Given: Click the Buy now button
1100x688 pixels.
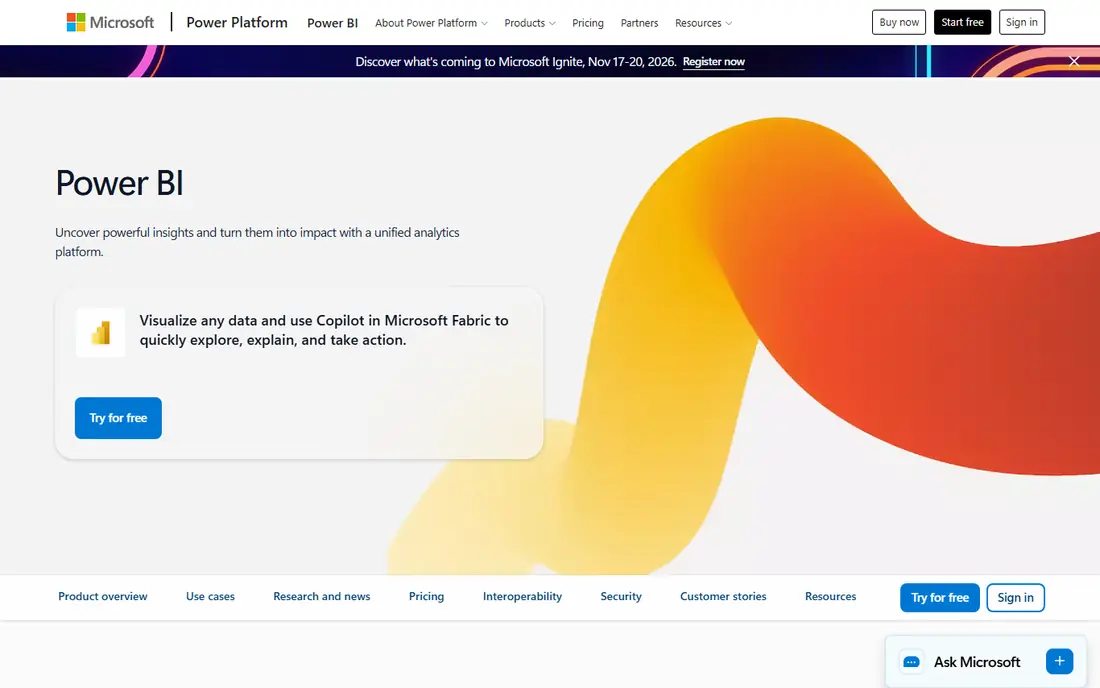Looking at the screenshot, I should coord(899,22).
